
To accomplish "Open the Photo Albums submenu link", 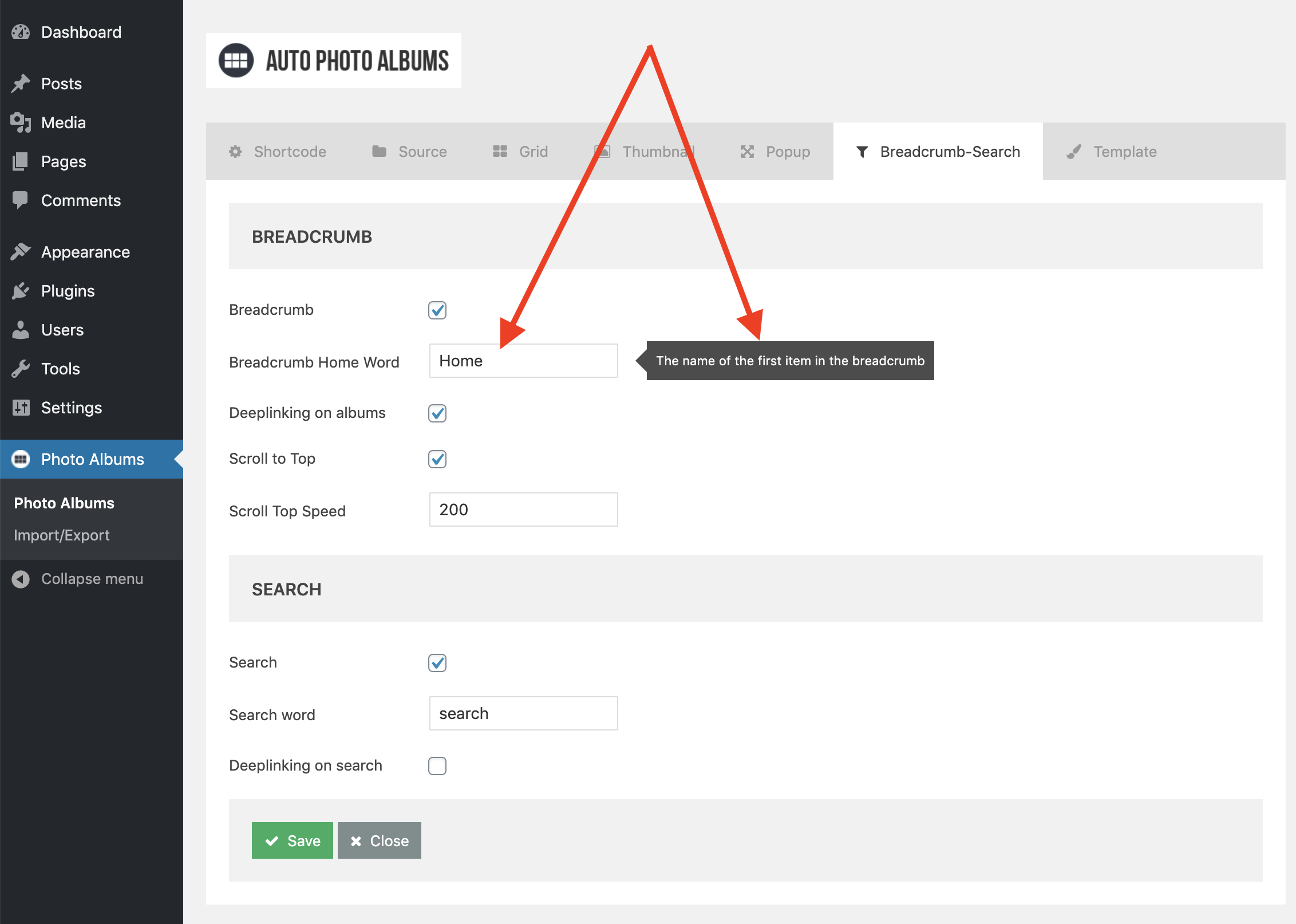I will (64, 503).
